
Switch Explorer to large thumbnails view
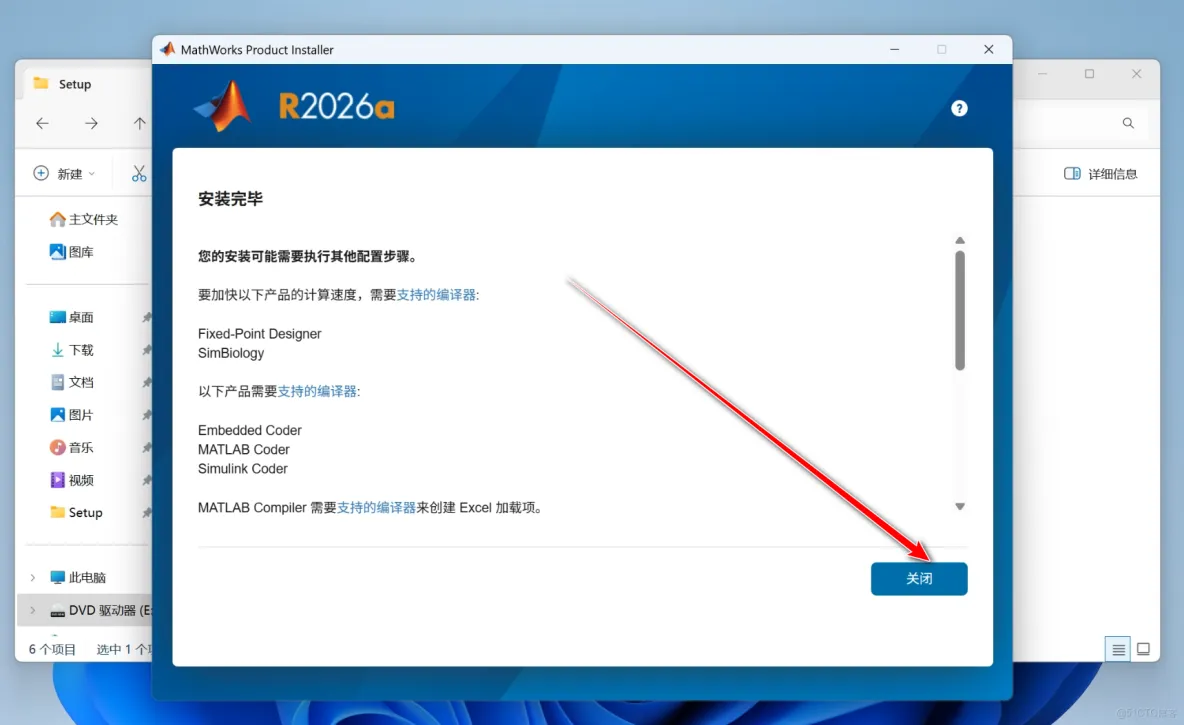[x=1143, y=649]
